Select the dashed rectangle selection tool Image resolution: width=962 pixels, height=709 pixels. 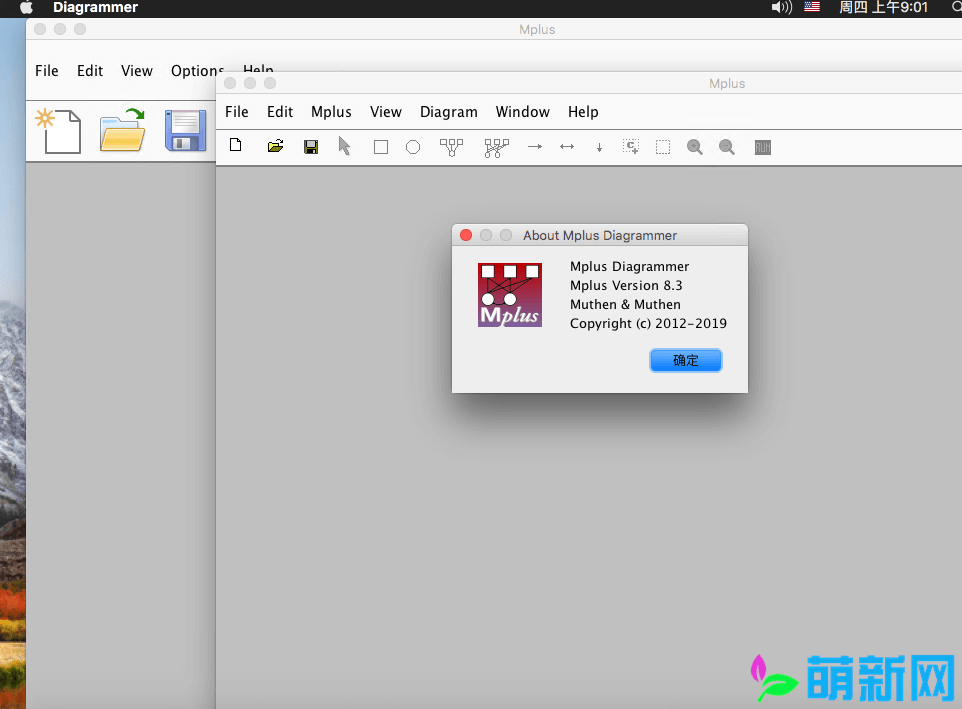[x=663, y=147]
